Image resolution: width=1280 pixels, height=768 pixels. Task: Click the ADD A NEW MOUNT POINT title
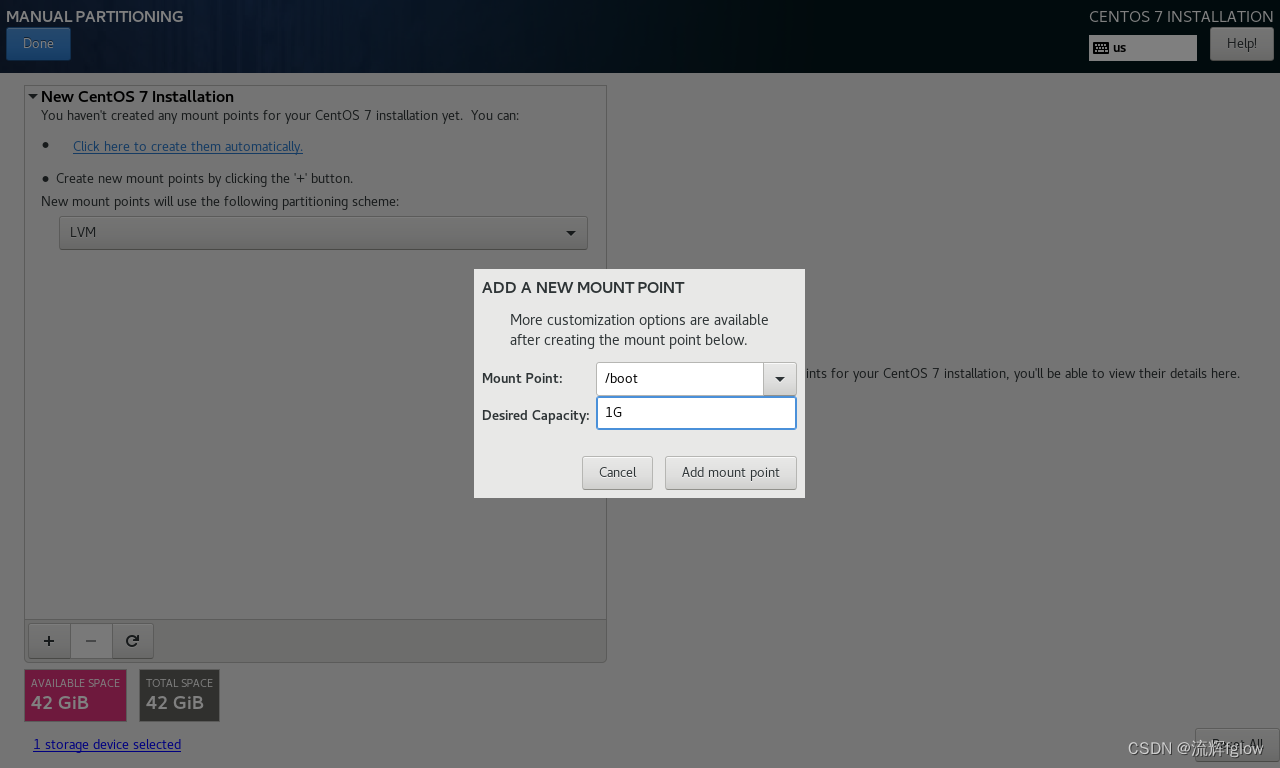point(583,288)
